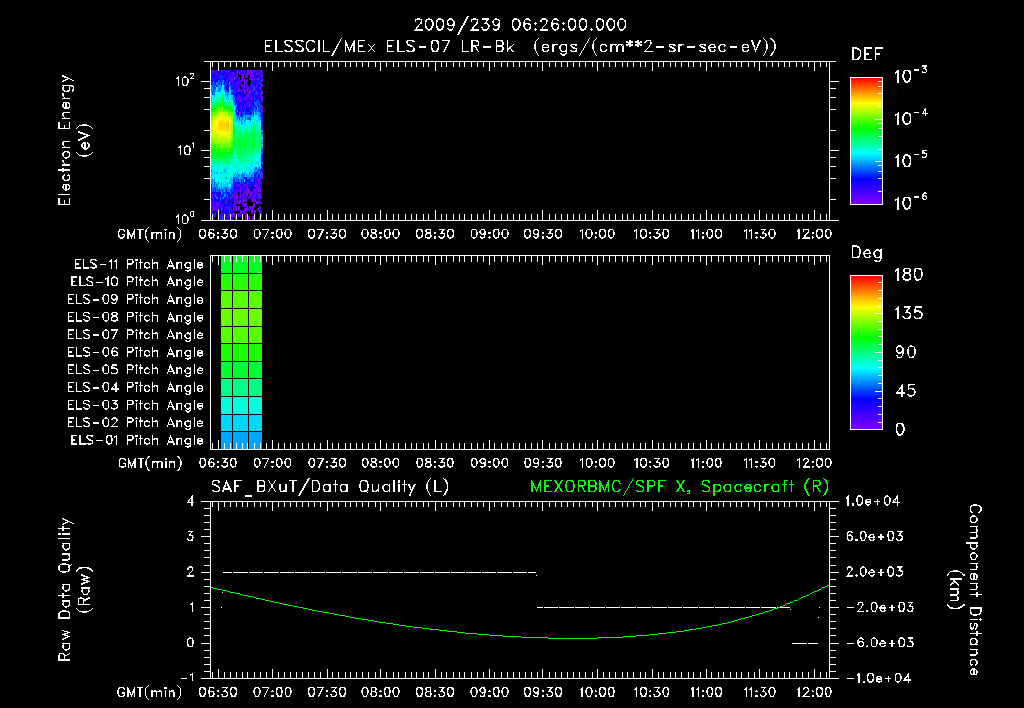
Task: Click the DEF color bar
Action: (866, 141)
